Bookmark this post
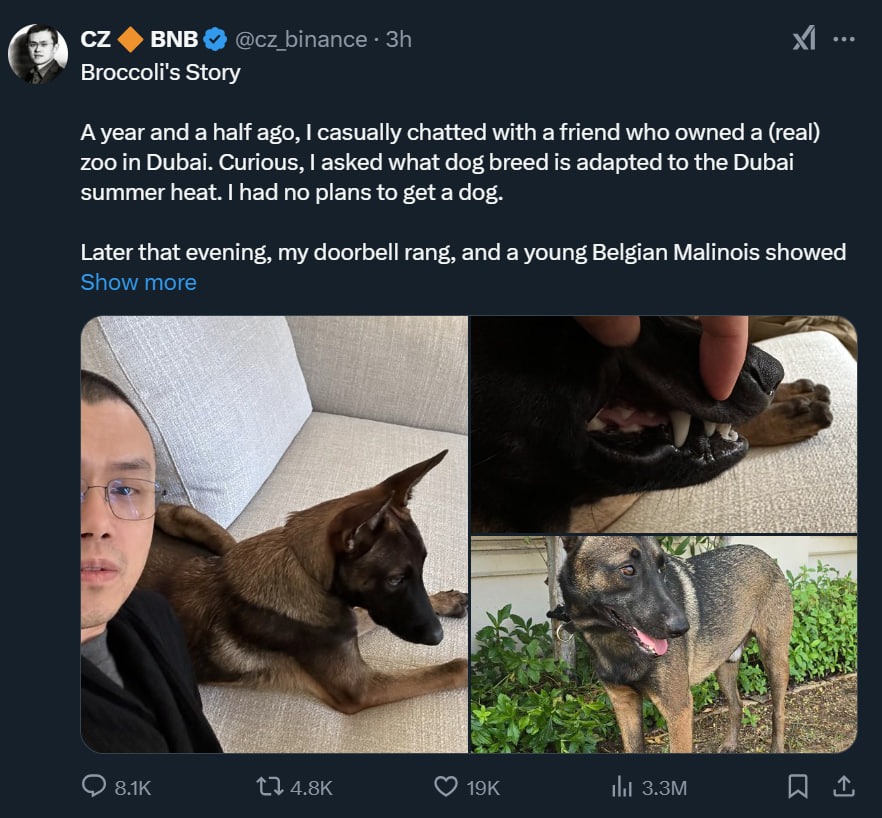Viewport: 882px width, 818px height. click(x=798, y=787)
